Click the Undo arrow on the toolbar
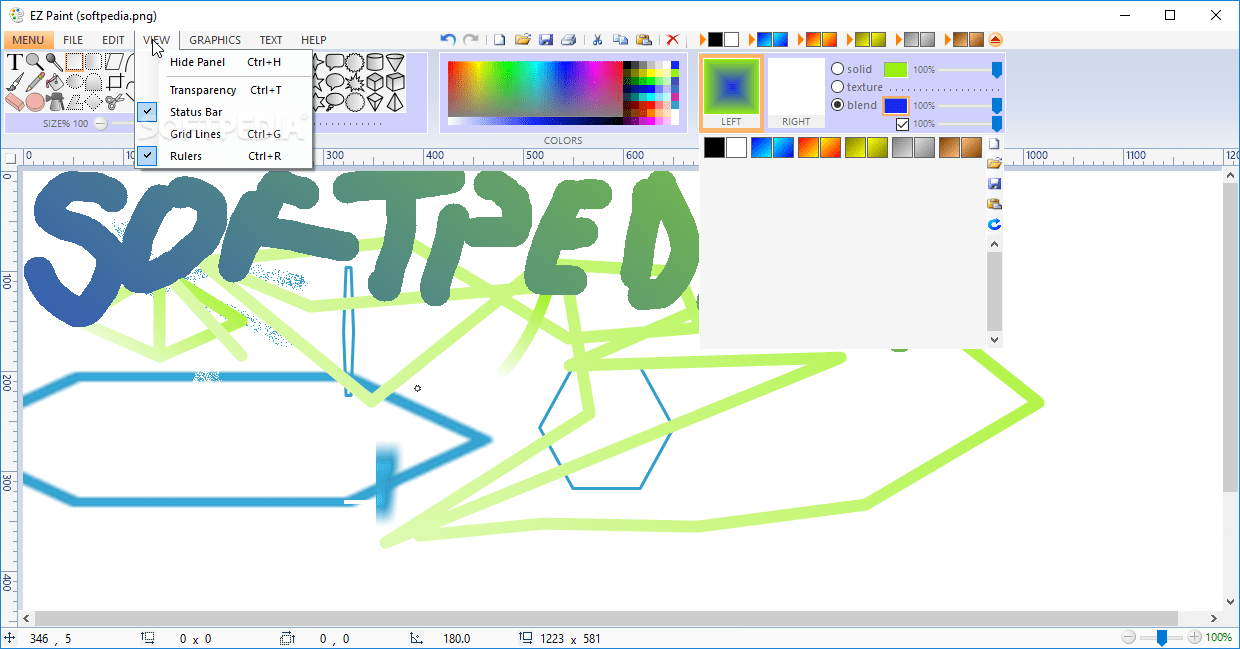The width and height of the screenshot is (1240, 649). [x=446, y=39]
